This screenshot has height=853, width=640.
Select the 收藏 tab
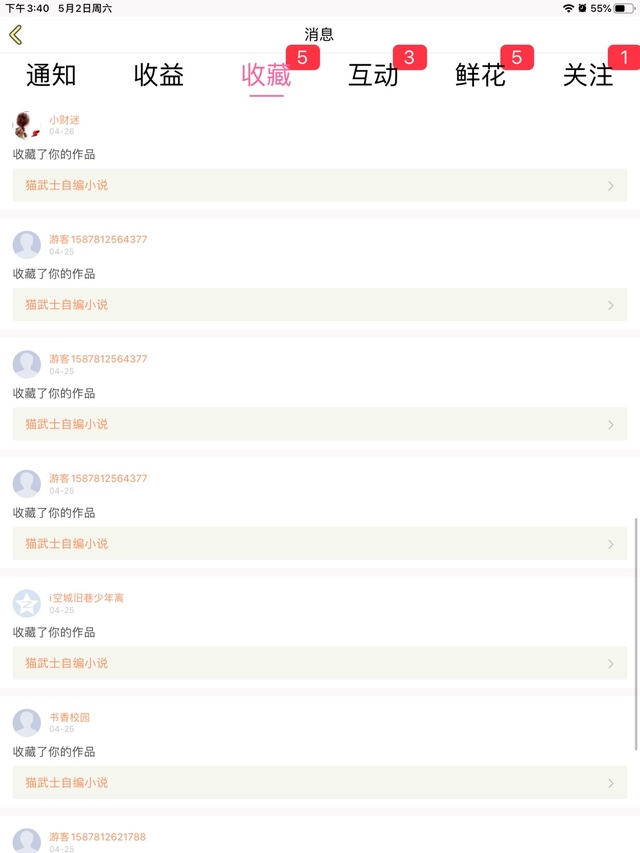pos(266,75)
